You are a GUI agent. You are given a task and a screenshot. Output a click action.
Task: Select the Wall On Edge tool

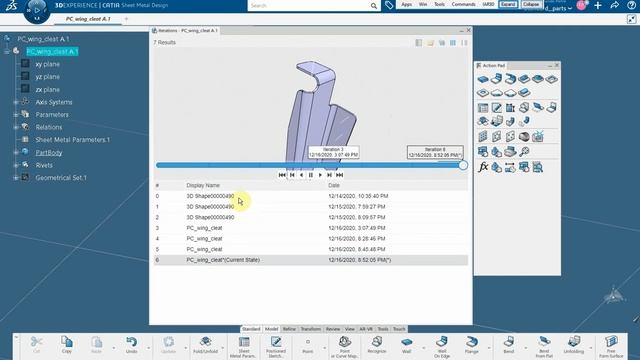[x=442, y=347]
